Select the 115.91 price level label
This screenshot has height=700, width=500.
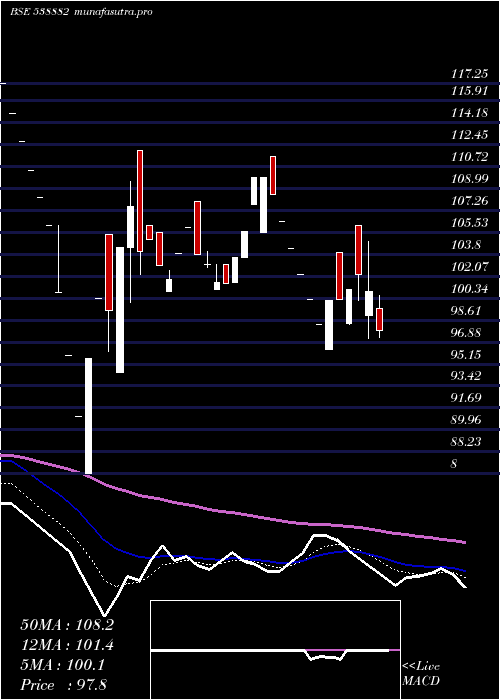[469, 92]
